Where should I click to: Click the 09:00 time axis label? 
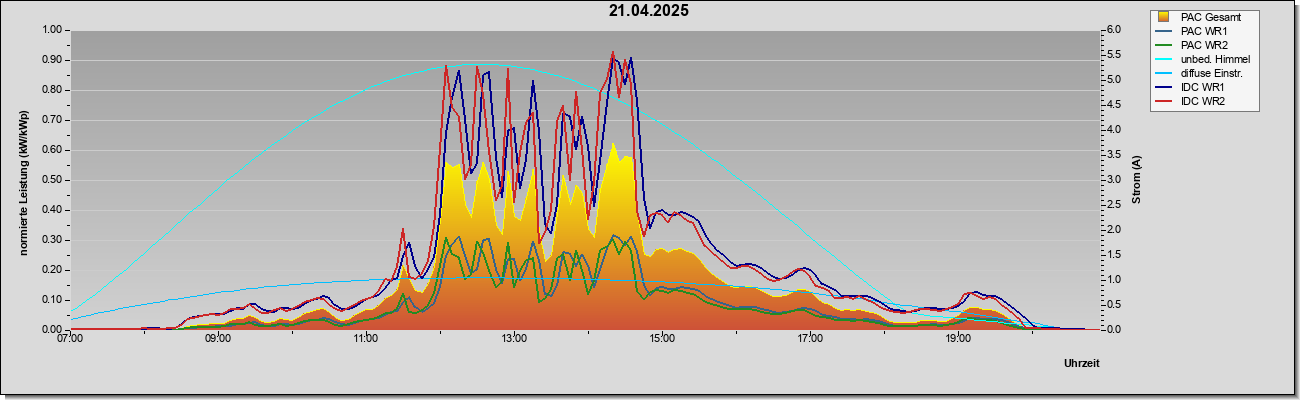pos(218,339)
